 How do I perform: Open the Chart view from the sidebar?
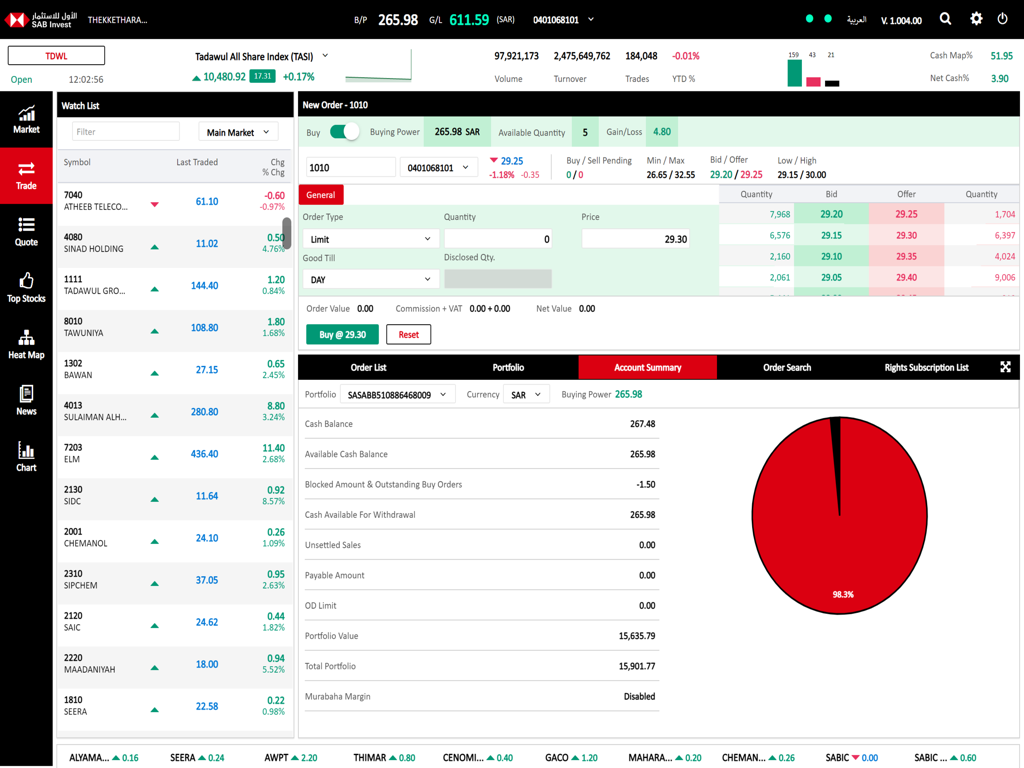pyautogui.click(x=25, y=458)
